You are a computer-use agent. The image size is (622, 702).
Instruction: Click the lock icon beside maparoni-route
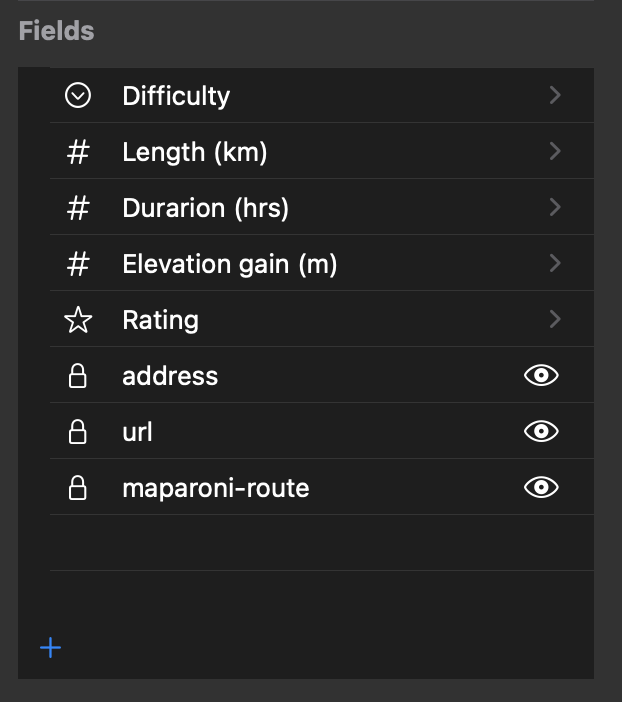tap(77, 488)
